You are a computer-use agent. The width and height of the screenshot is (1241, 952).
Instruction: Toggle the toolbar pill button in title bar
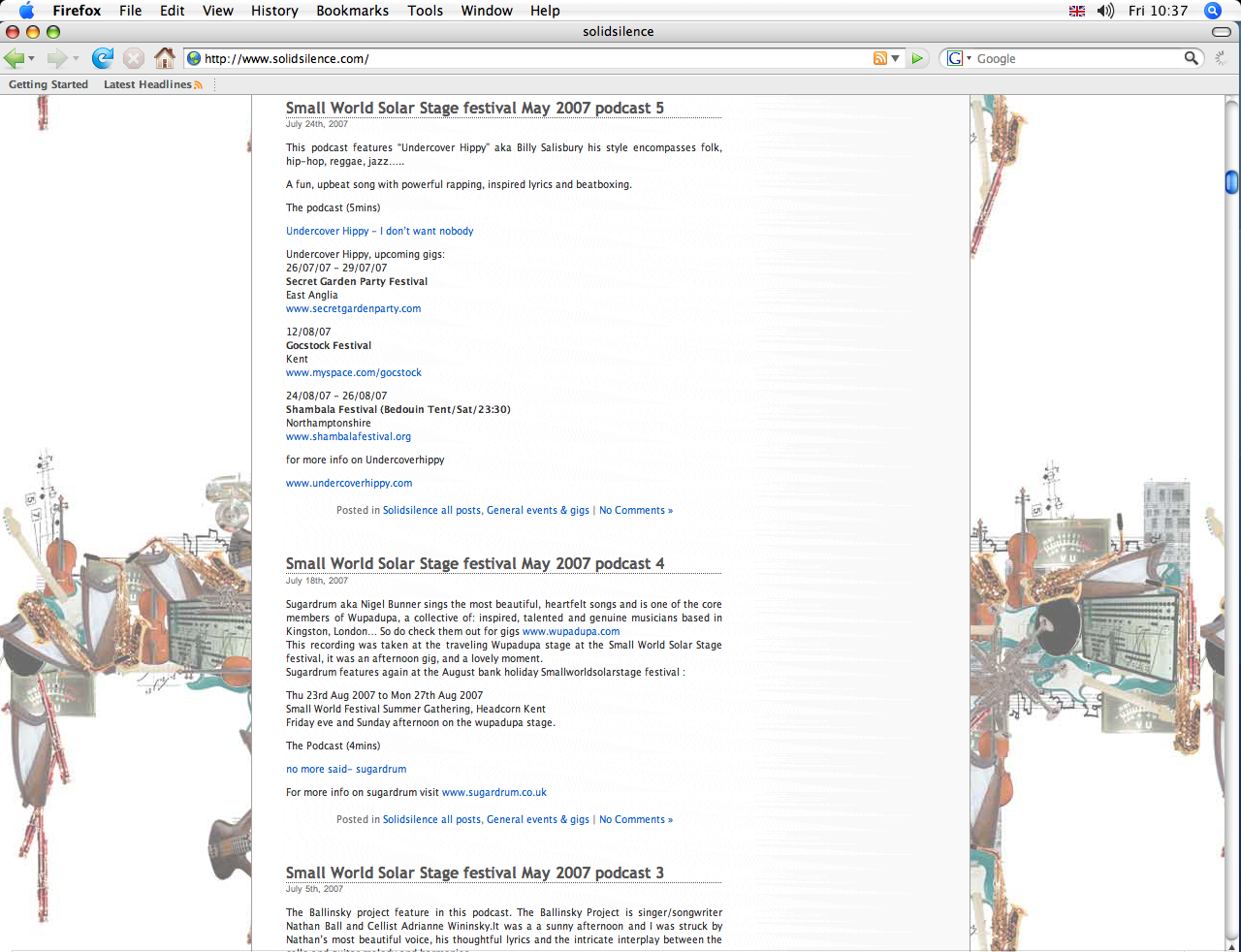point(1222,32)
